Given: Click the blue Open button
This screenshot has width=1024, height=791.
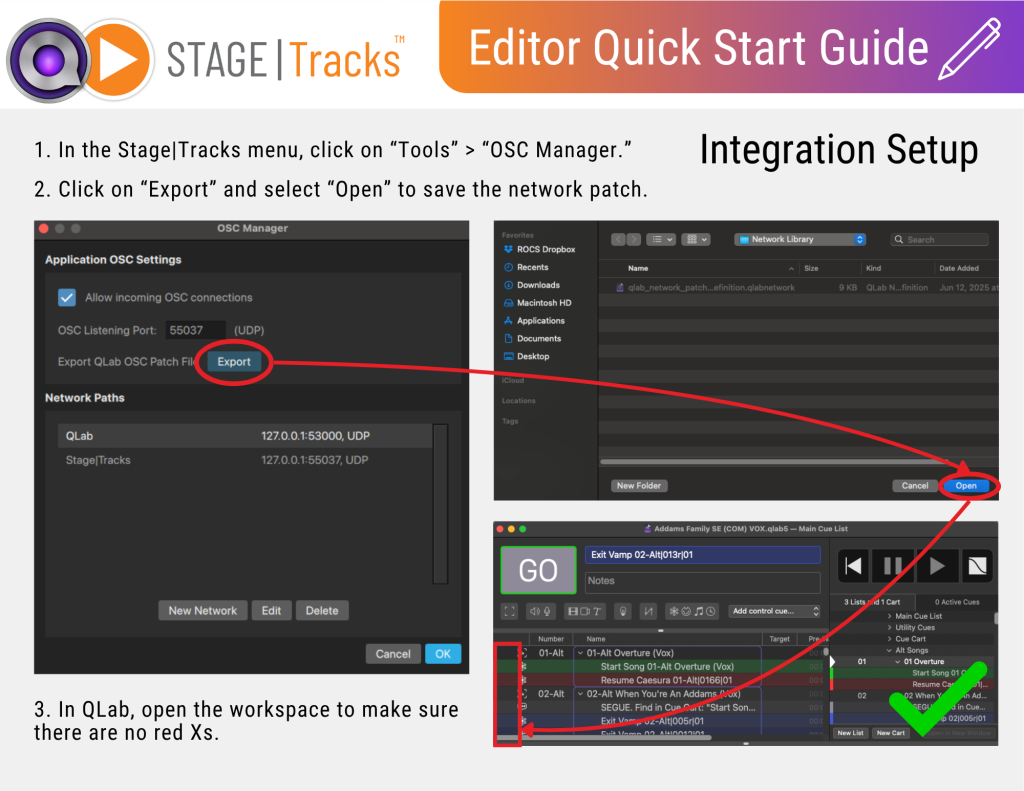Looking at the screenshot, I should 965,486.
